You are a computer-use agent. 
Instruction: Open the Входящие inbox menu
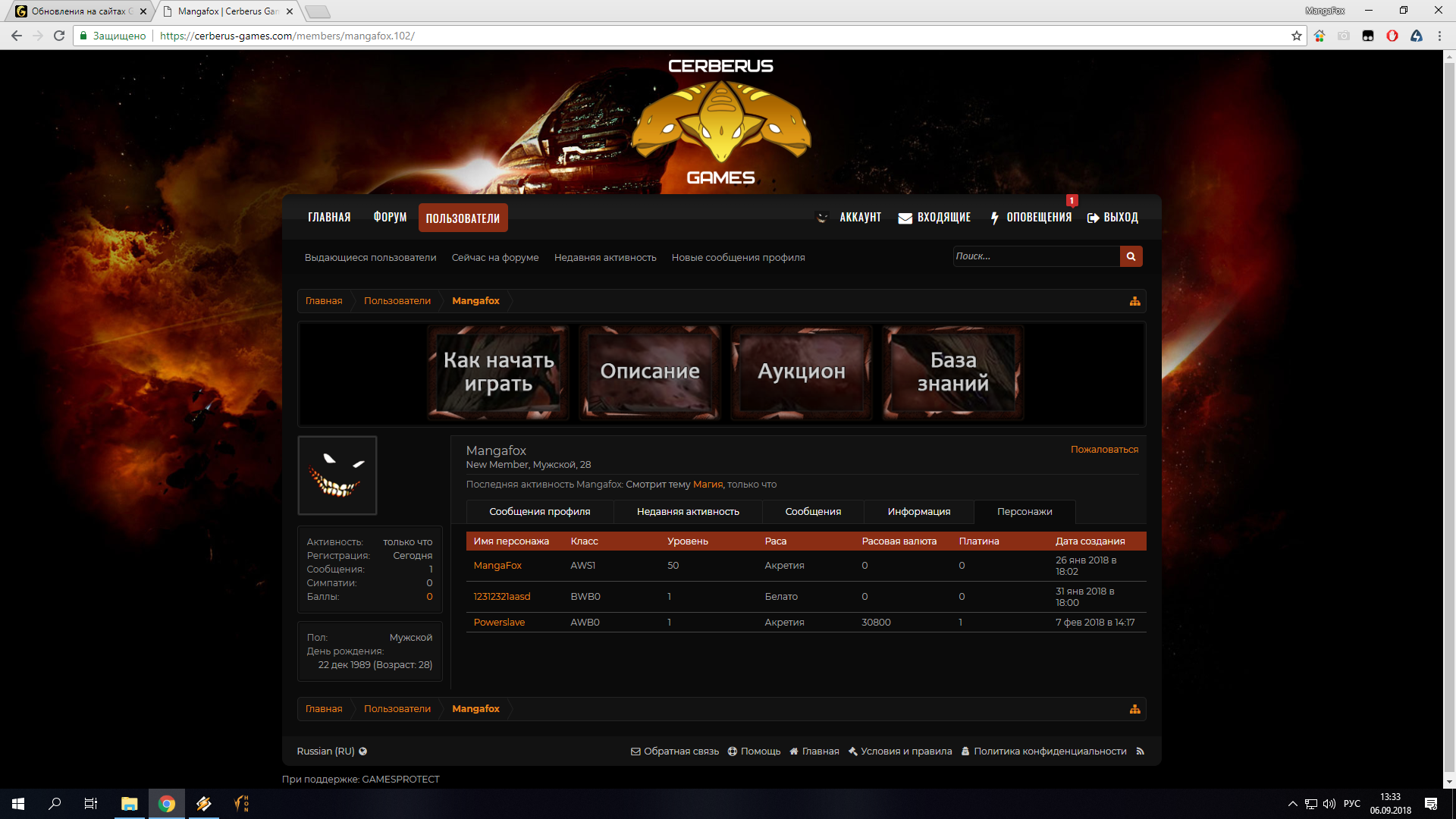point(934,218)
